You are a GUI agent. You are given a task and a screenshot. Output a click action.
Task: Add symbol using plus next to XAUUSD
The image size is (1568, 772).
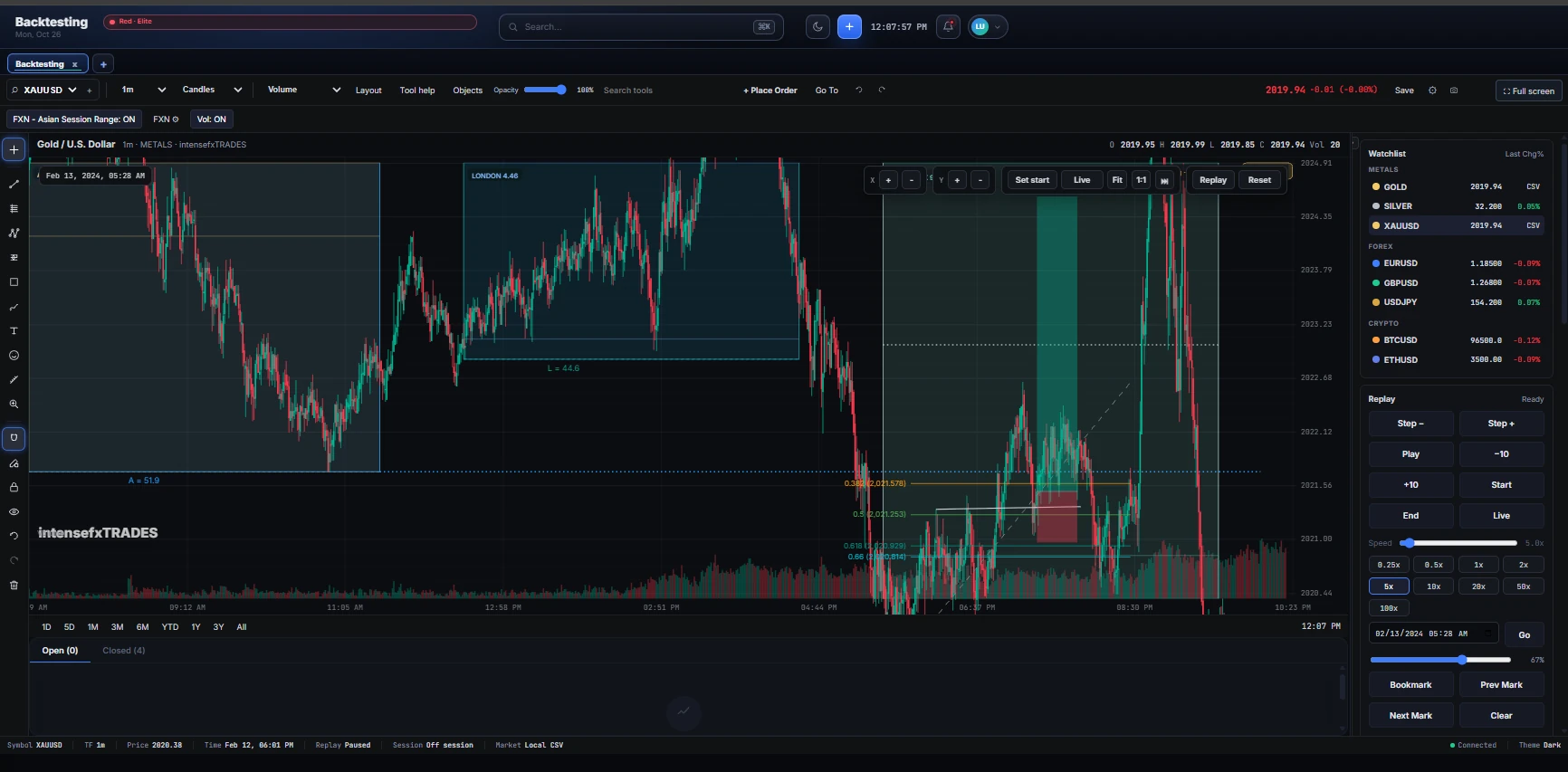[89, 91]
